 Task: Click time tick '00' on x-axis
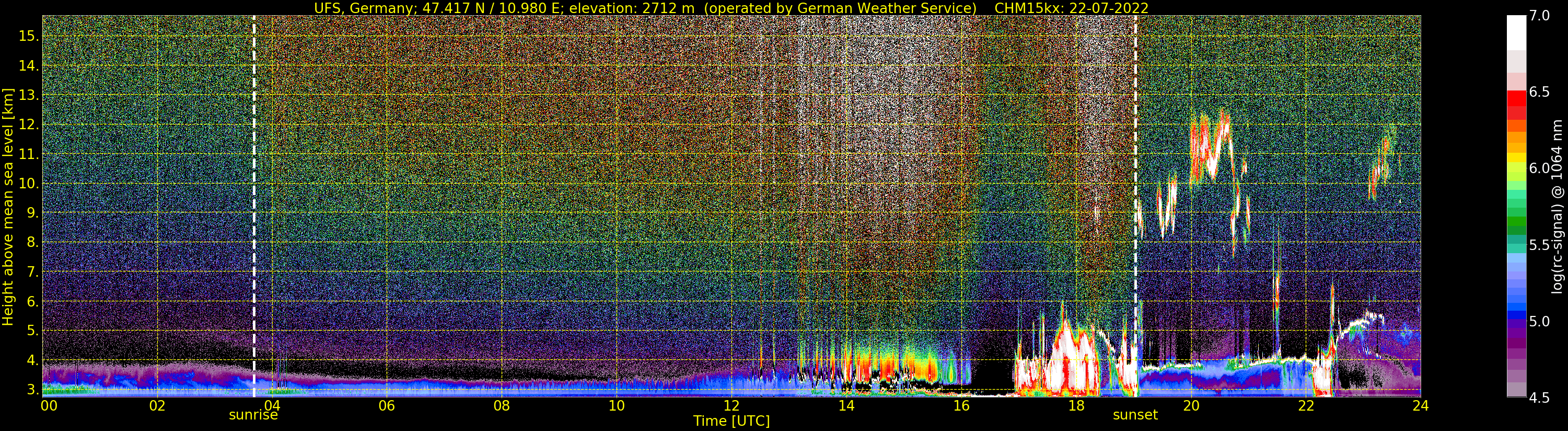point(49,405)
